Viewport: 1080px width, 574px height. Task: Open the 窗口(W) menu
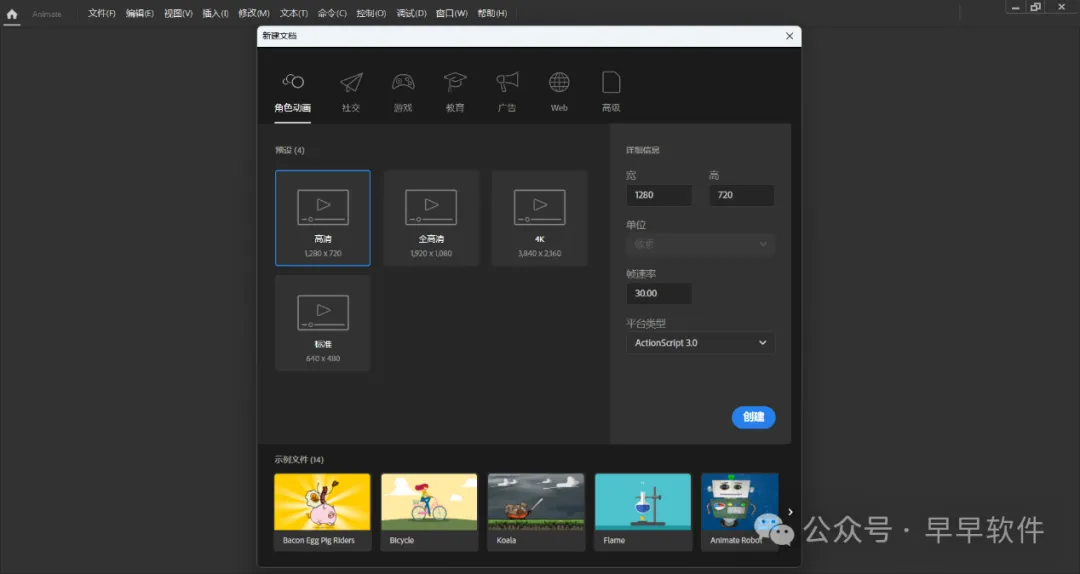(451, 13)
